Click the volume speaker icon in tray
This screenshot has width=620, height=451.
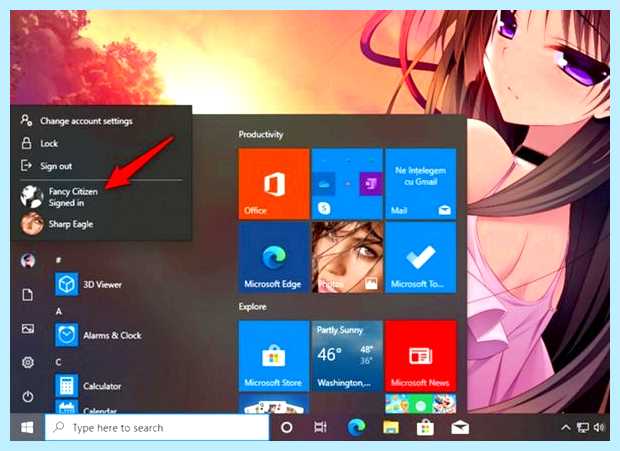(x=599, y=427)
